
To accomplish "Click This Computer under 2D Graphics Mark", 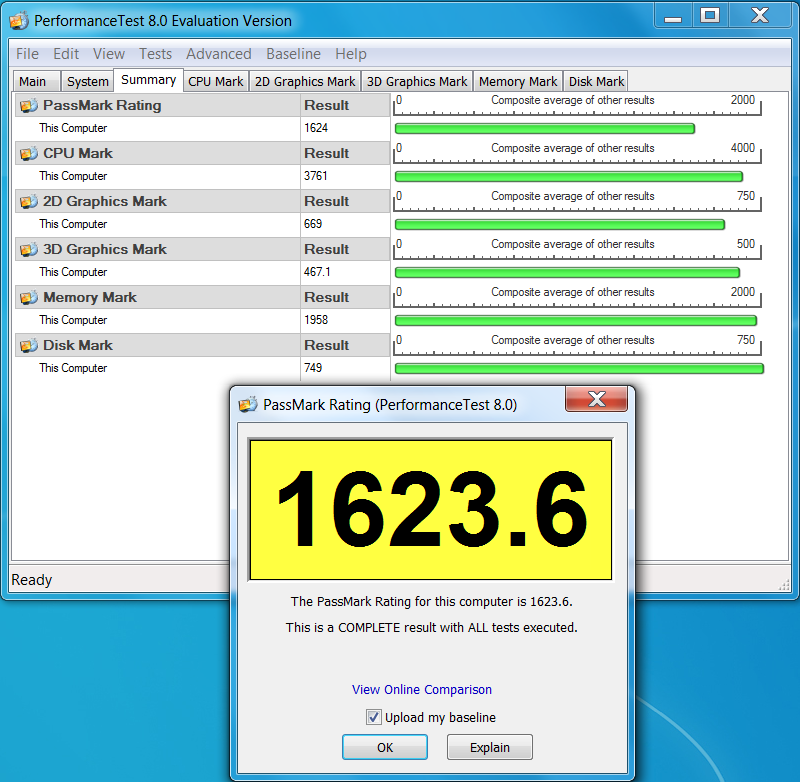I will pos(73,224).
